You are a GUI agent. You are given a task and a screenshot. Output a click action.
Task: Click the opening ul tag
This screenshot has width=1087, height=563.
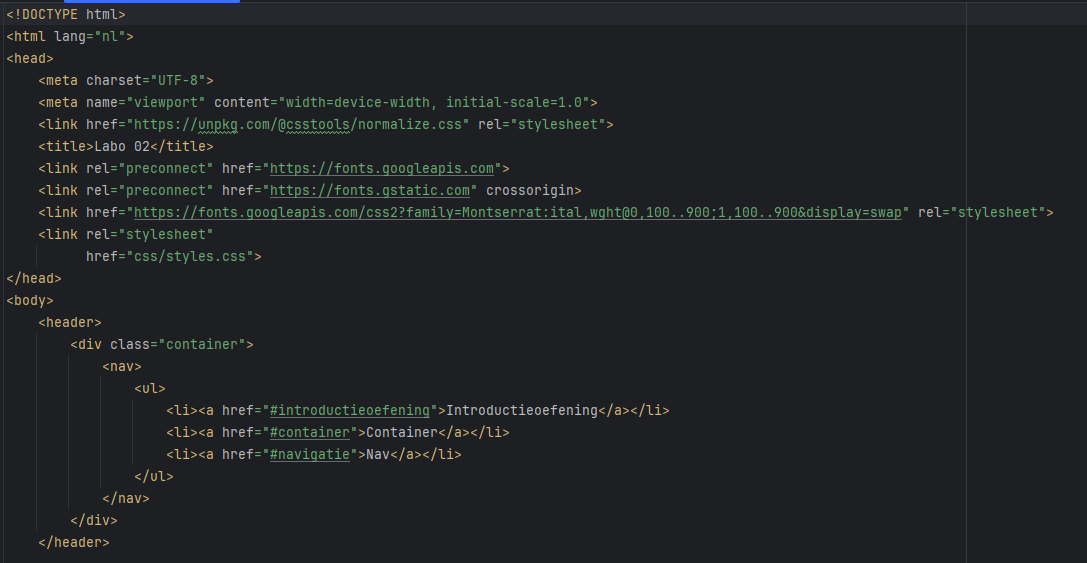150,389
